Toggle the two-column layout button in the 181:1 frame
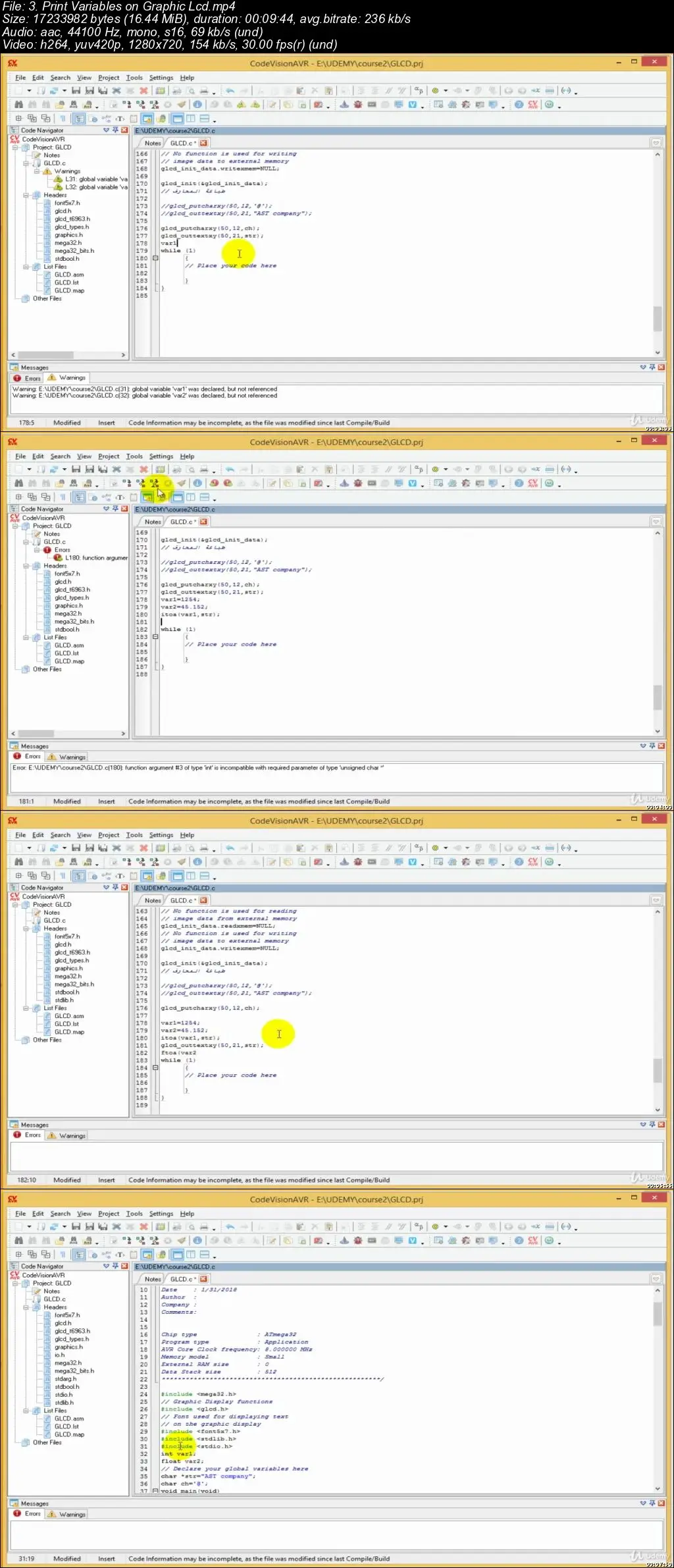674x1568 pixels. [x=191, y=497]
